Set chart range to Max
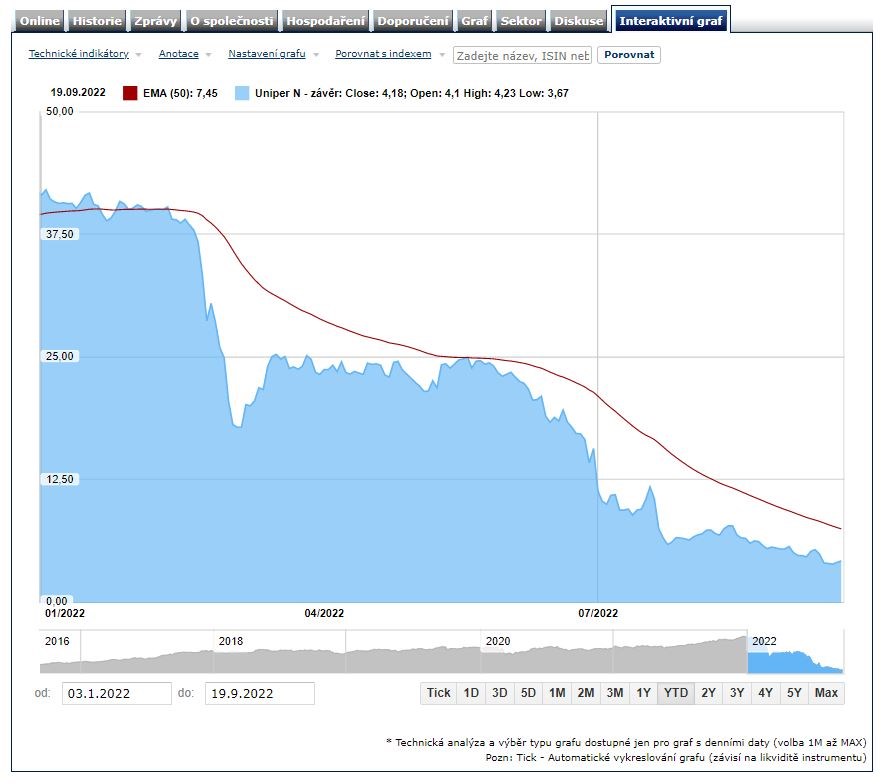Image resolution: width=891 pixels, height=784 pixels. point(826,693)
